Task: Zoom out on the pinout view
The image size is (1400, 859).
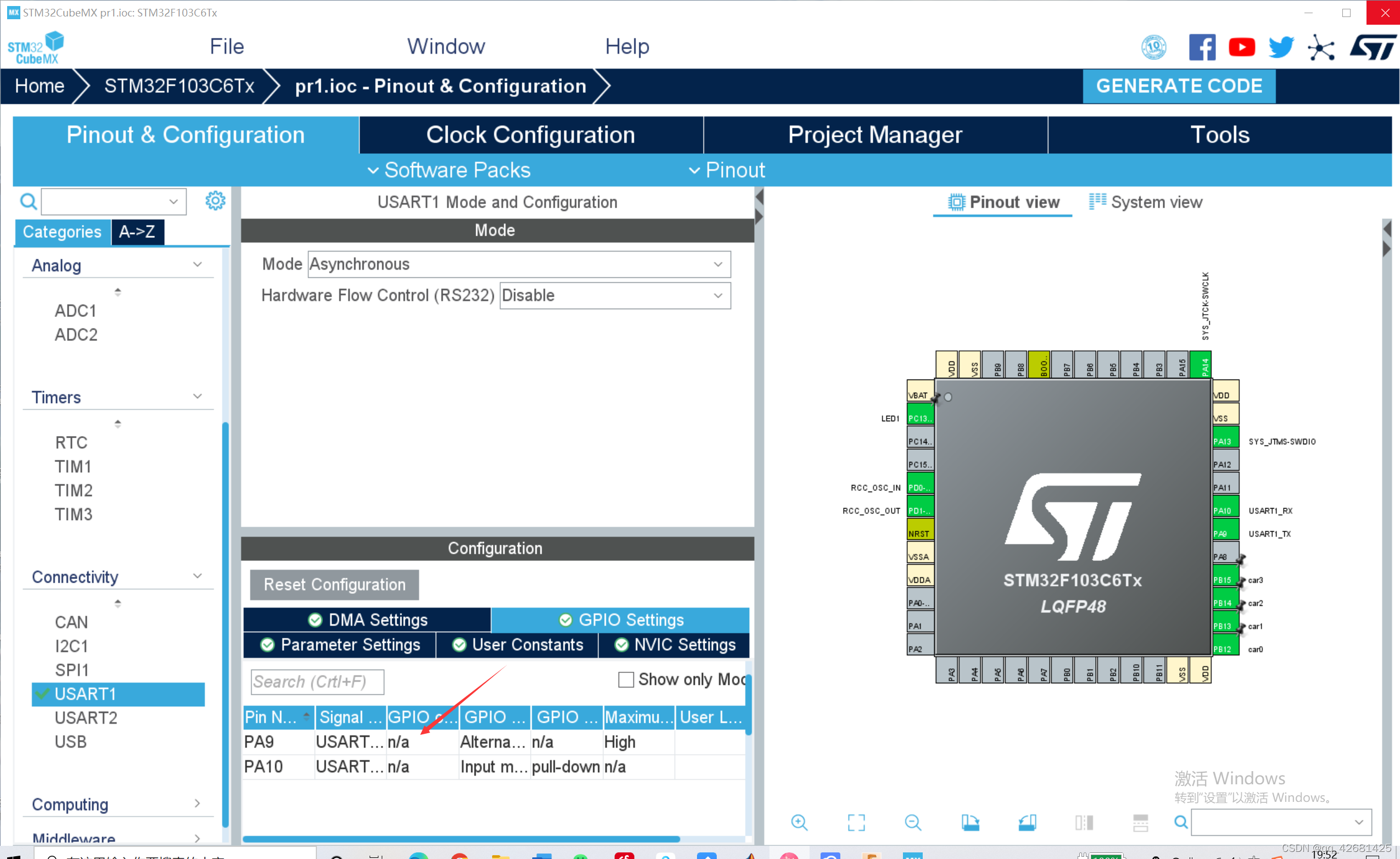Action: pyautogui.click(x=912, y=822)
